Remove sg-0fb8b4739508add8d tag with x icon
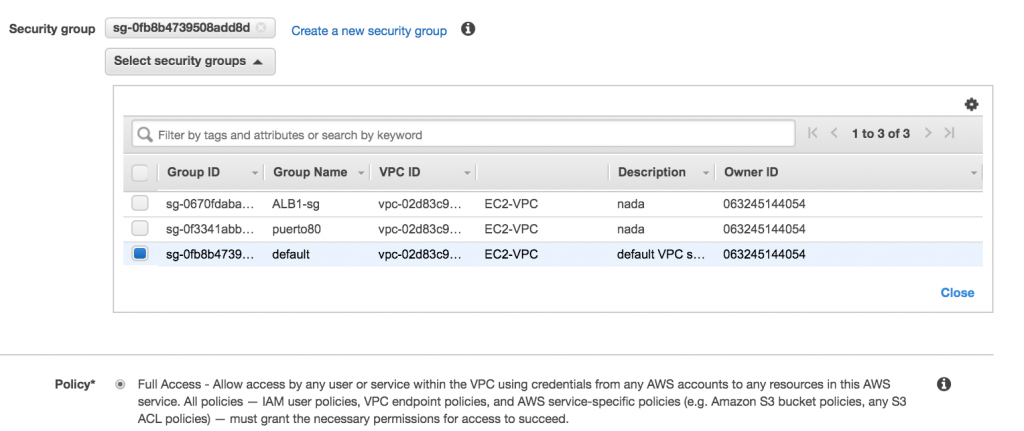 262,28
